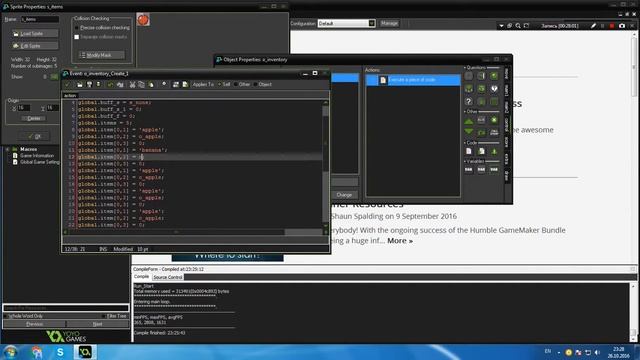Click the heart-shaped icon in the Questions section

494,88
